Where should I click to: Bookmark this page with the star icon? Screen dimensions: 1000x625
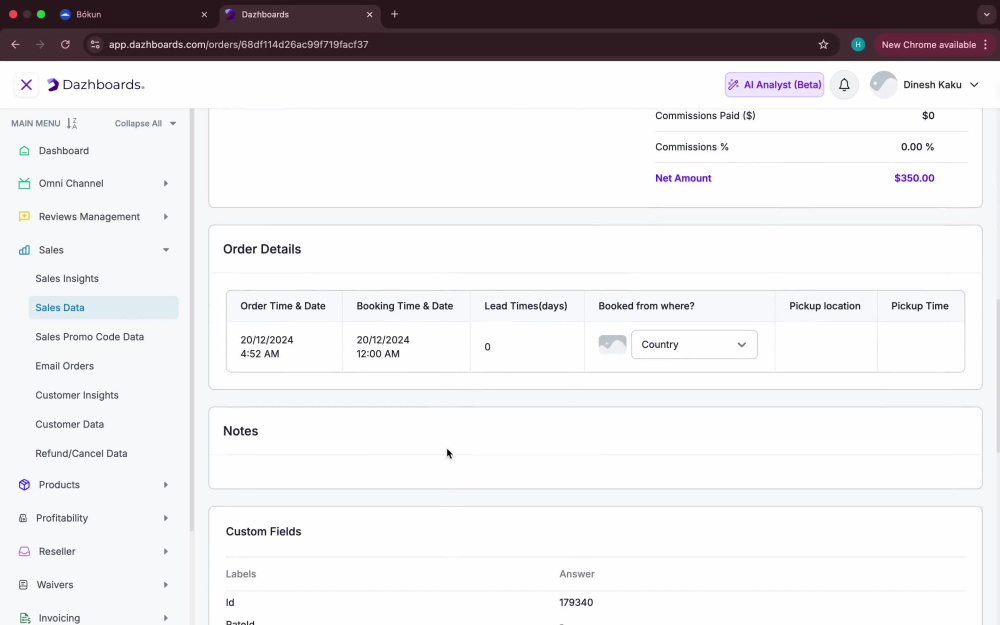click(x=823, y=45)
